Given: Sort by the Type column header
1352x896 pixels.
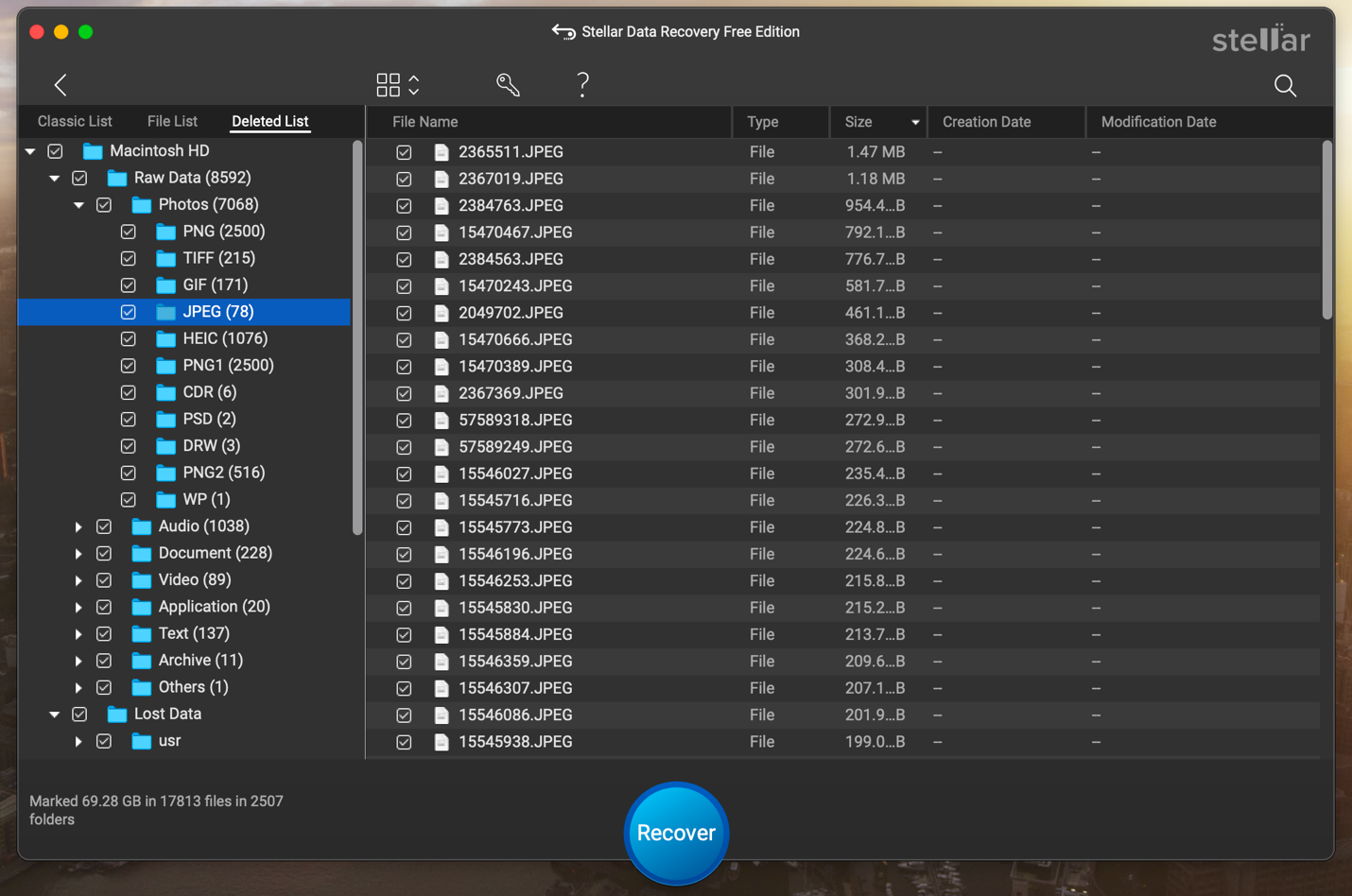Looking at the screenshot, I should [781, 122].
